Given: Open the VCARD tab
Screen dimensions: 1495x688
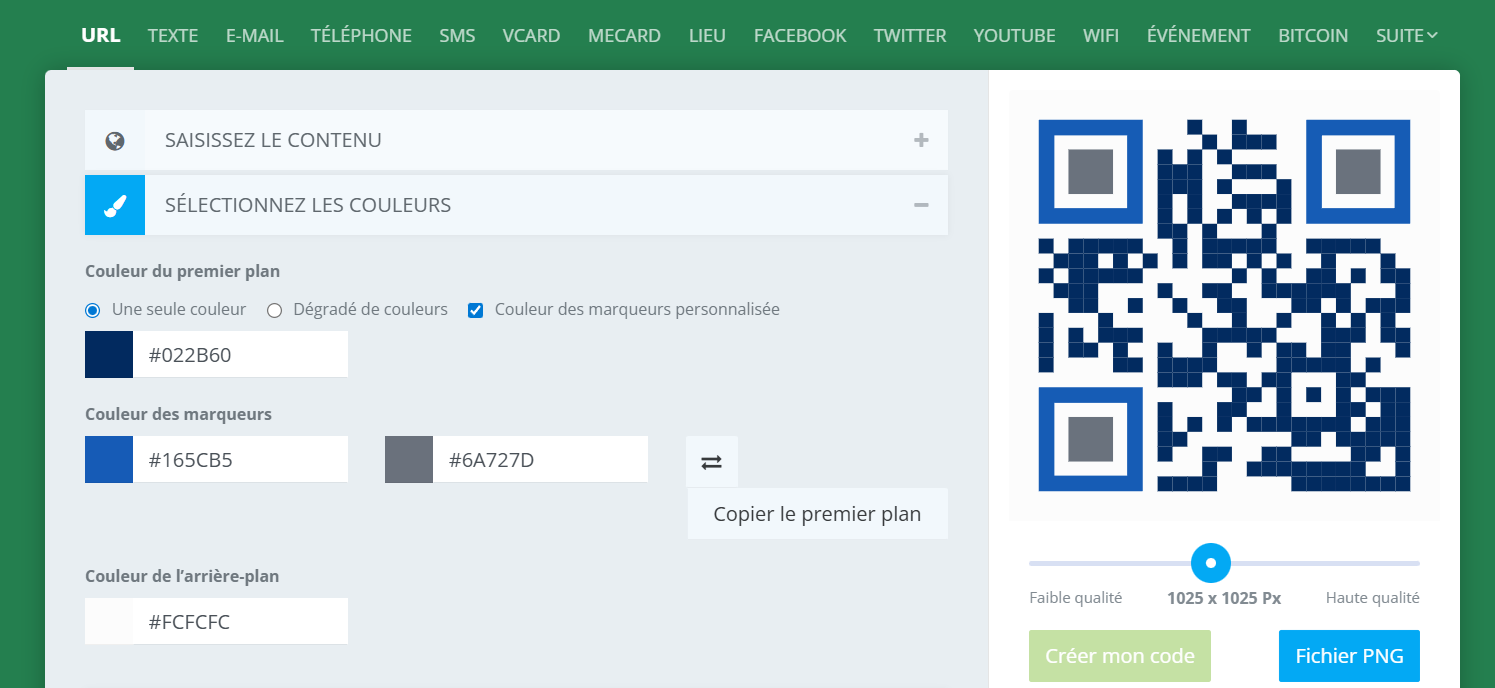Looking at the screenshot, I should [531, 35].
